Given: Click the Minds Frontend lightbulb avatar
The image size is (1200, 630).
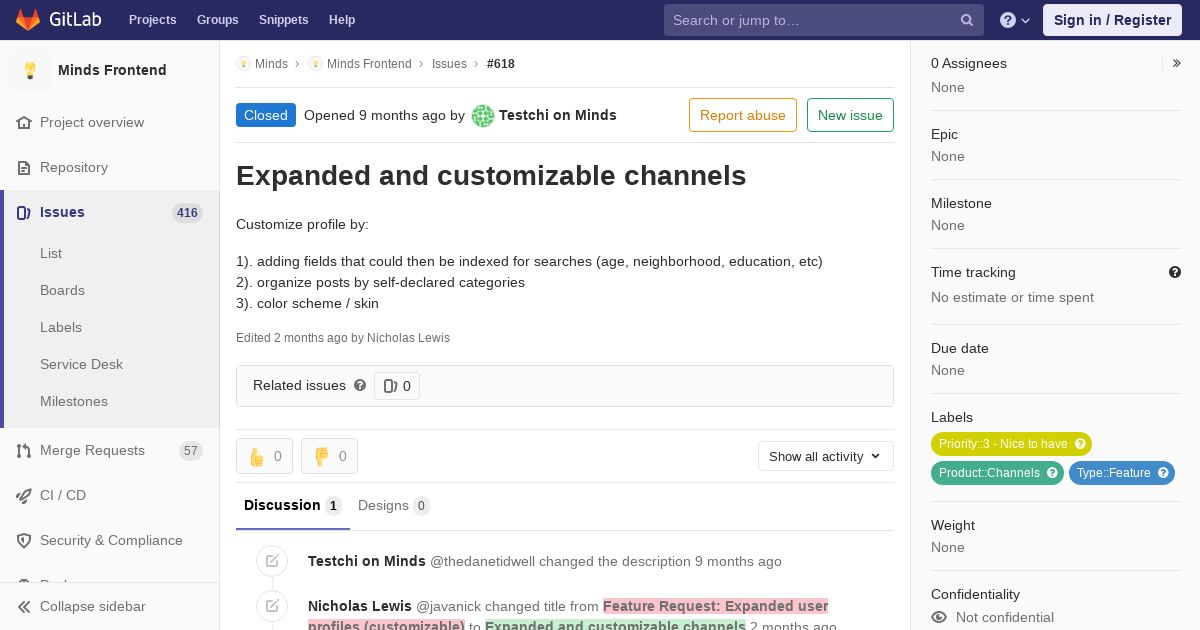Looking at the screenshot, I should (x=30, y=70).
